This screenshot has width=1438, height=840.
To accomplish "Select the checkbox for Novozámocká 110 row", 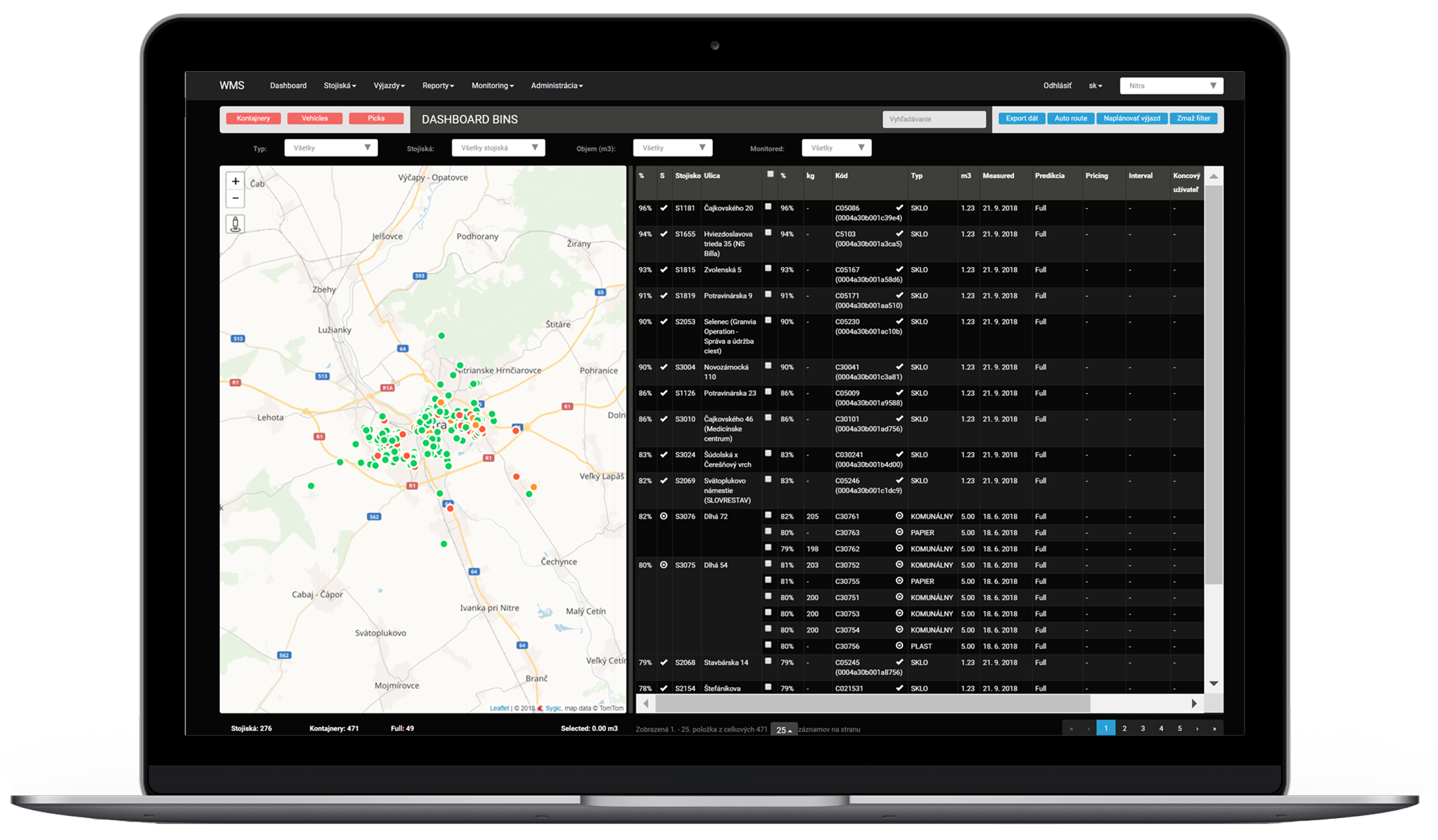I will 768,366.
